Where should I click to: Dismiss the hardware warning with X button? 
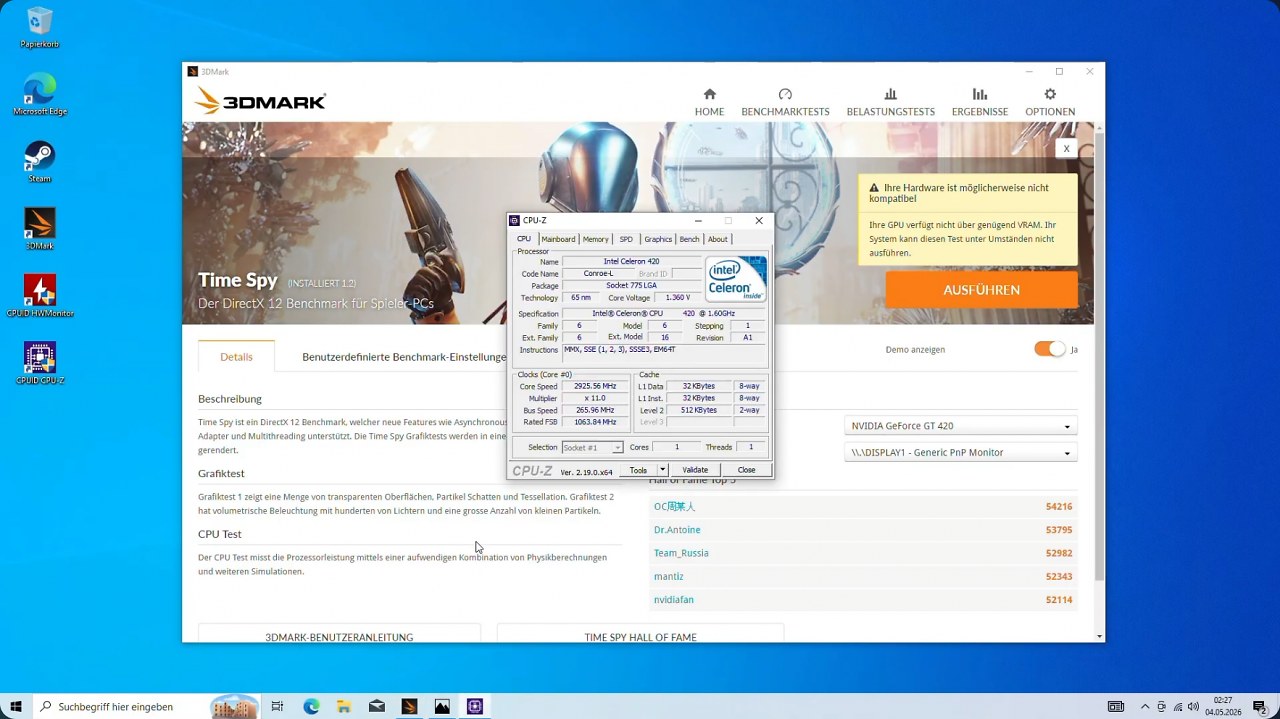click(1066, 148)
